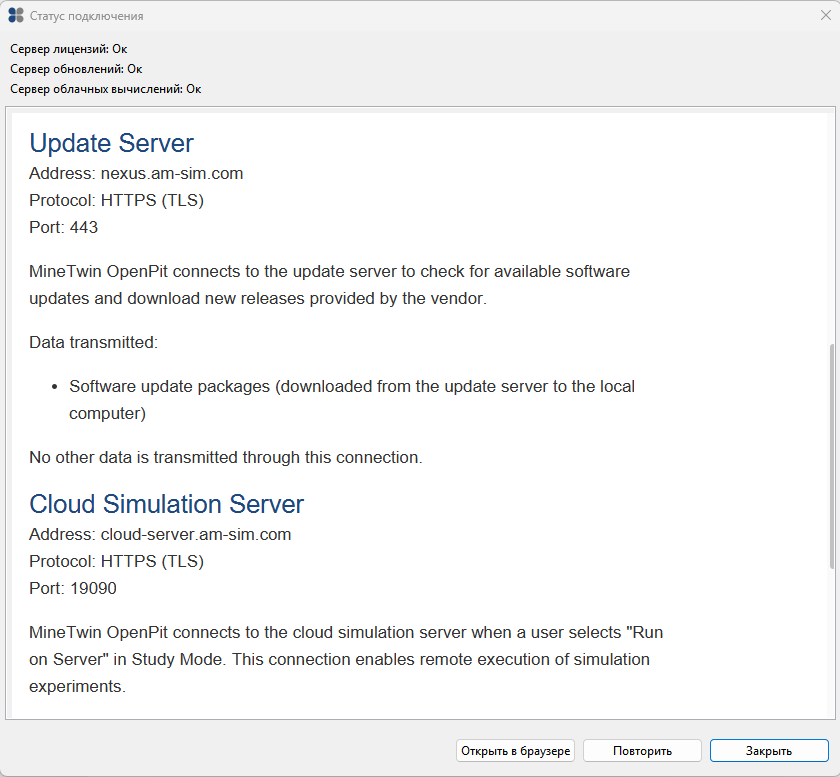Close the window with the title-bar X
This screenshot has height=777, width=840.
point(826,16)
